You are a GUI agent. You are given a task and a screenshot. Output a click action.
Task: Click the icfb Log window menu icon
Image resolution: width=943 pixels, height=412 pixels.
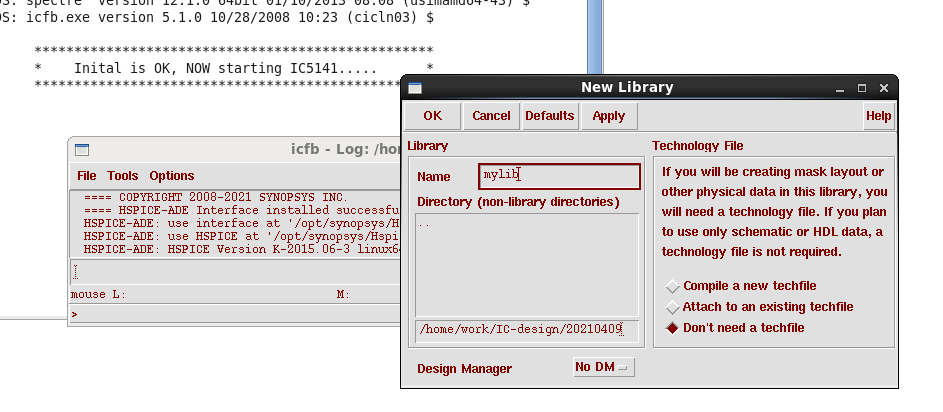click(82, 150)
